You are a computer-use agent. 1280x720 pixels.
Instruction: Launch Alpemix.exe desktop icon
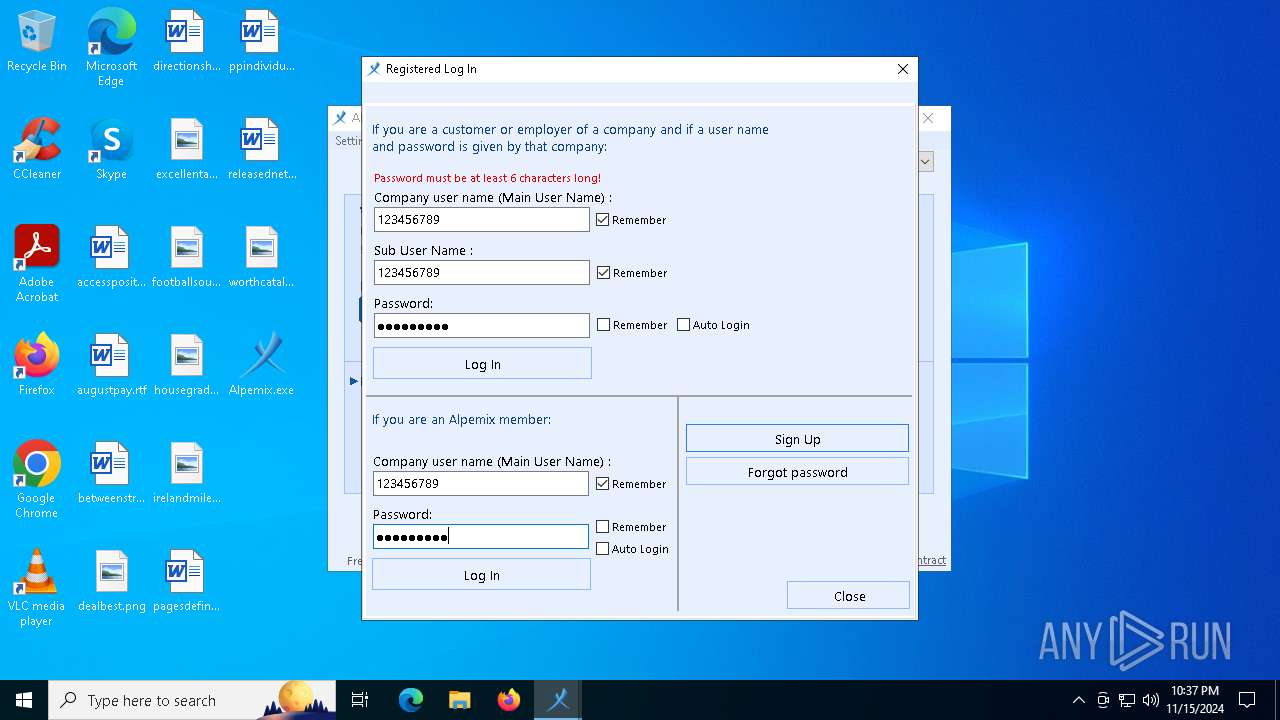[x=261, y=365]
